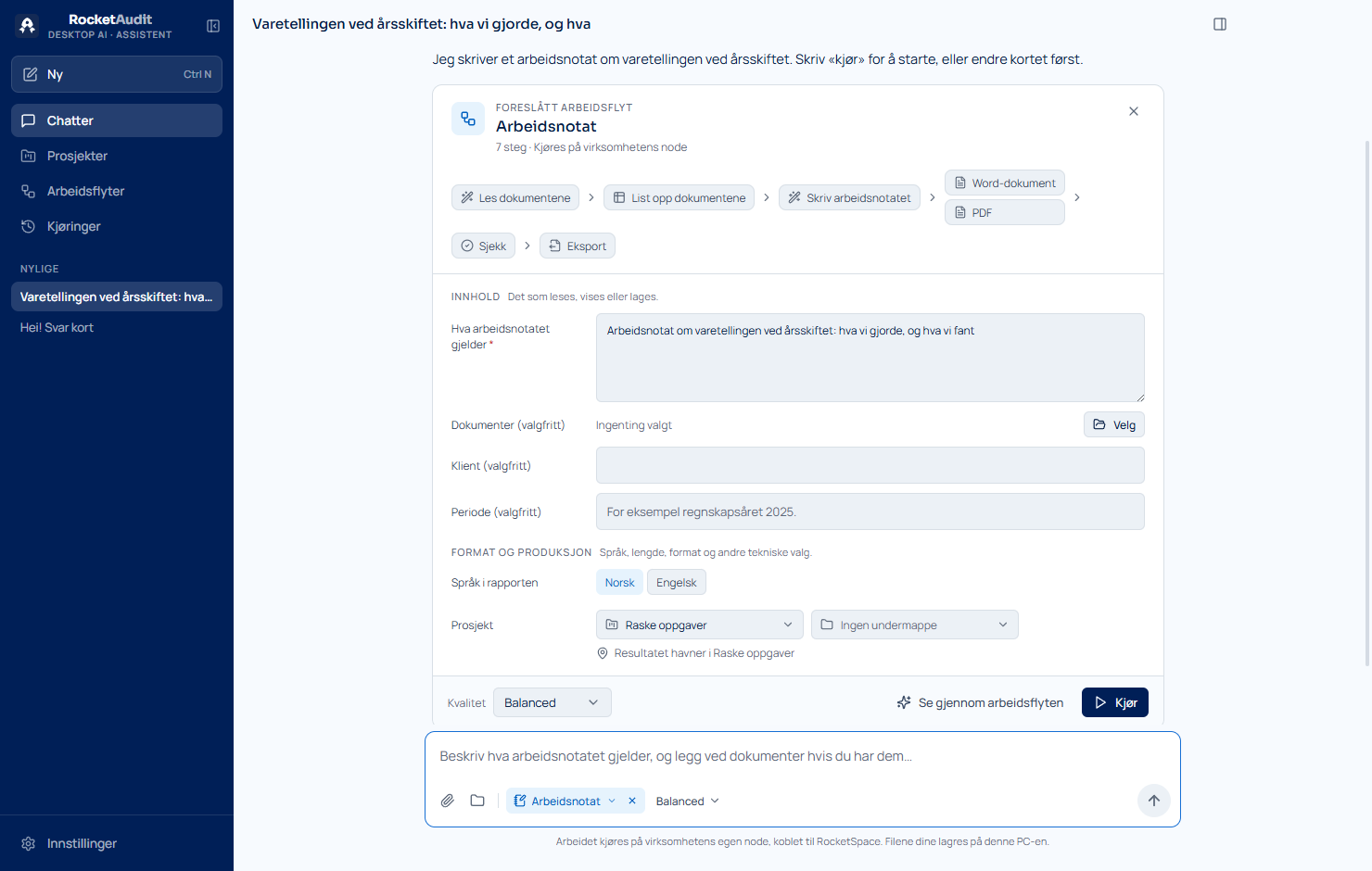Expand the Raske oppgaver project dropdown

click(x=700, y=625)
